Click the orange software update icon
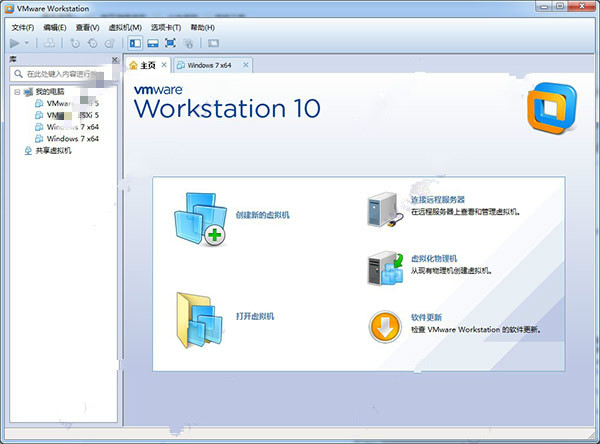The image size is (600, 444). pos(385,327)
